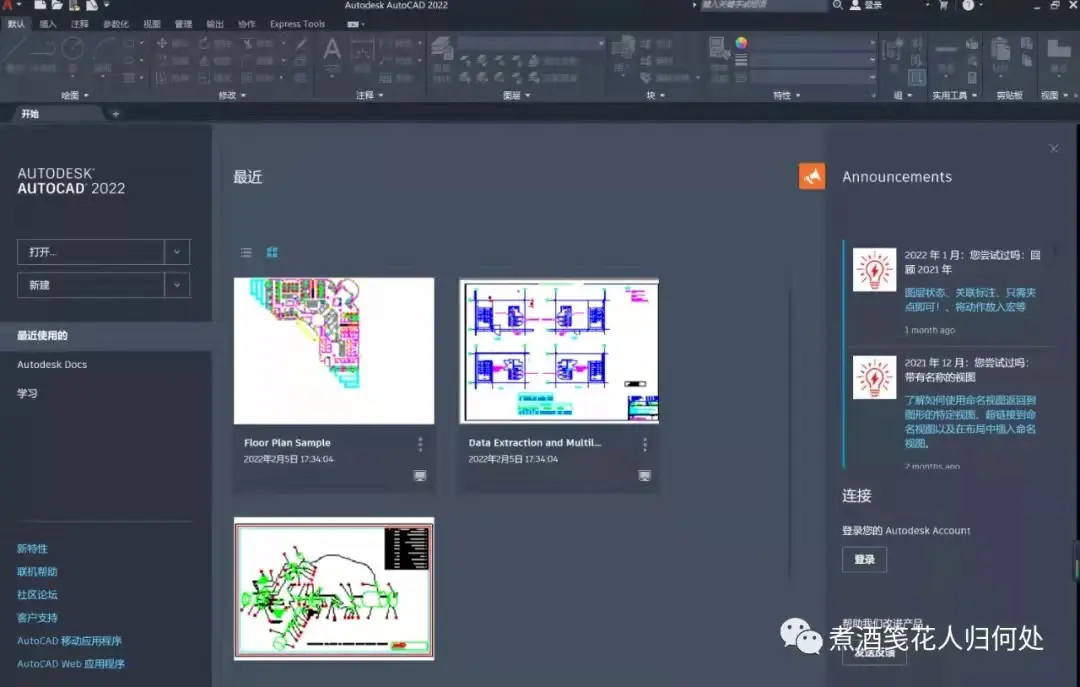The image size is (1080, 687).
Task: Expand the 特性 (Properties) panel arrow
Action: click(798, 95)
